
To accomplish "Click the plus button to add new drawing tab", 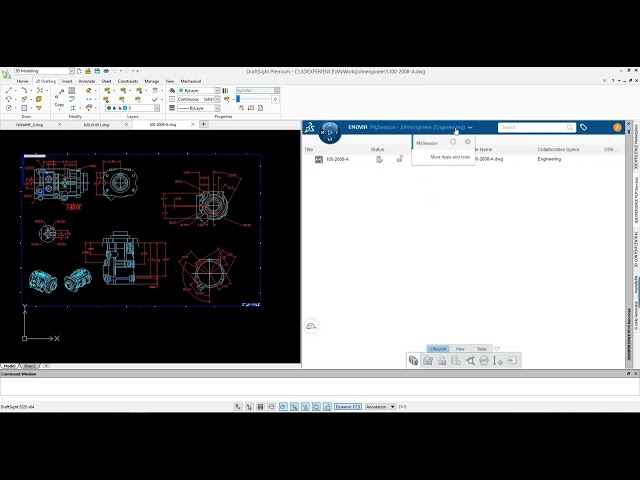I will pos(203,124).
